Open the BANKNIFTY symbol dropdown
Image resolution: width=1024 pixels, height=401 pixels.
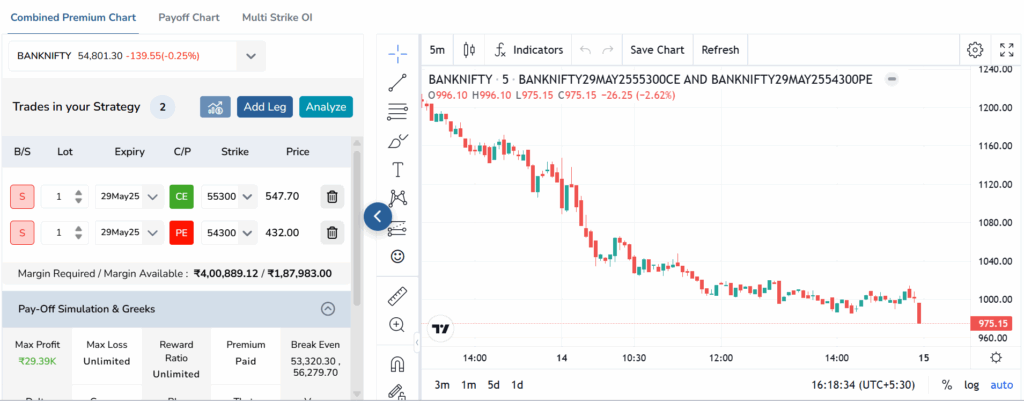click(251, 56)
